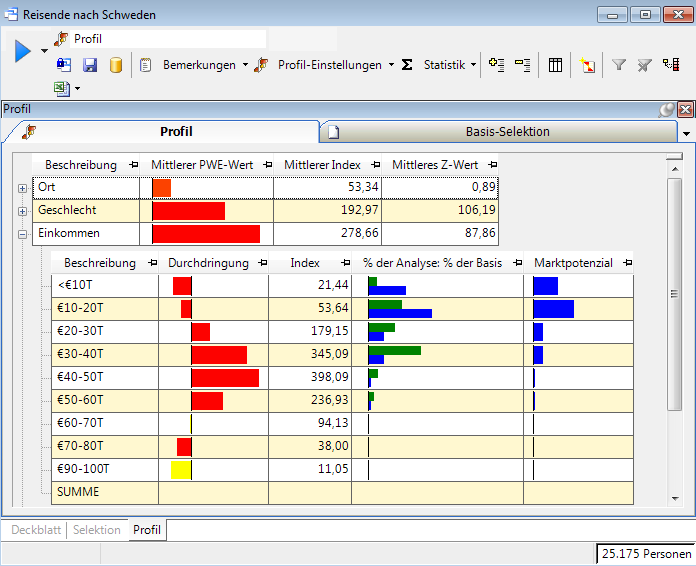Save using the floppy disk icon
Screen dimensions: 696x566
click(90, 65)
